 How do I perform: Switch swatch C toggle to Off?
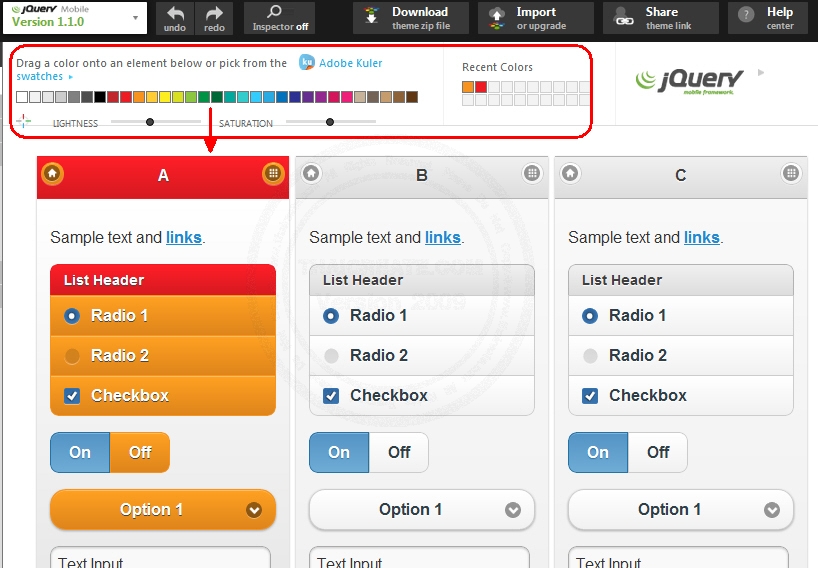(x=658, y=452)
